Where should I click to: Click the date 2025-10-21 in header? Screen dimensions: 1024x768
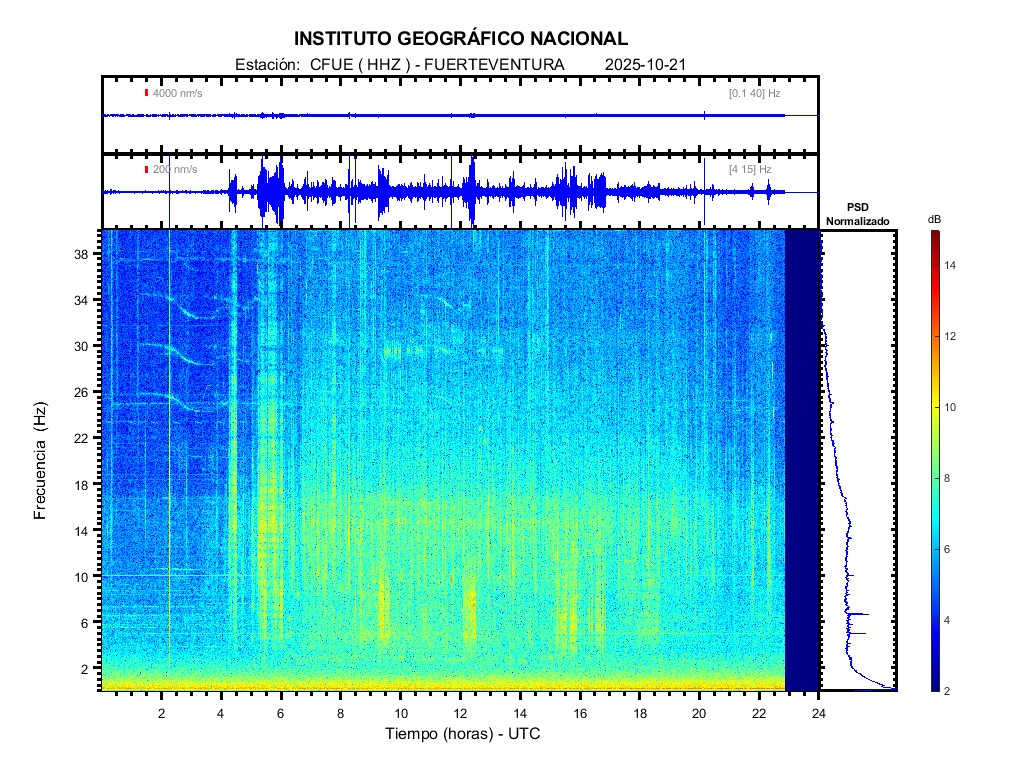click(x=645, y=65)
